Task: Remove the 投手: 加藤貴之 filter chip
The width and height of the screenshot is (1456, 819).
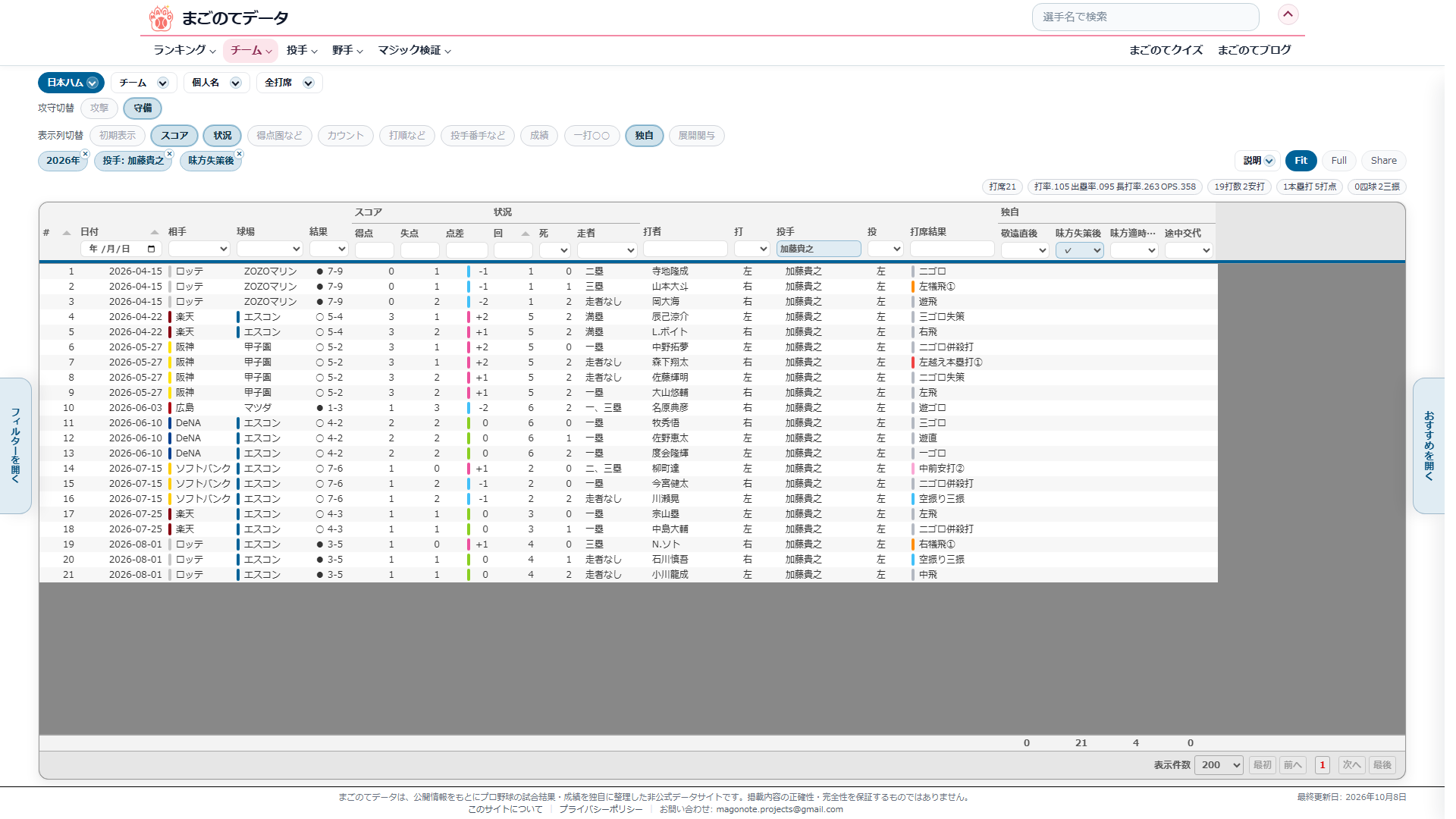Action: pyautogui.click(x=170, y=154)
